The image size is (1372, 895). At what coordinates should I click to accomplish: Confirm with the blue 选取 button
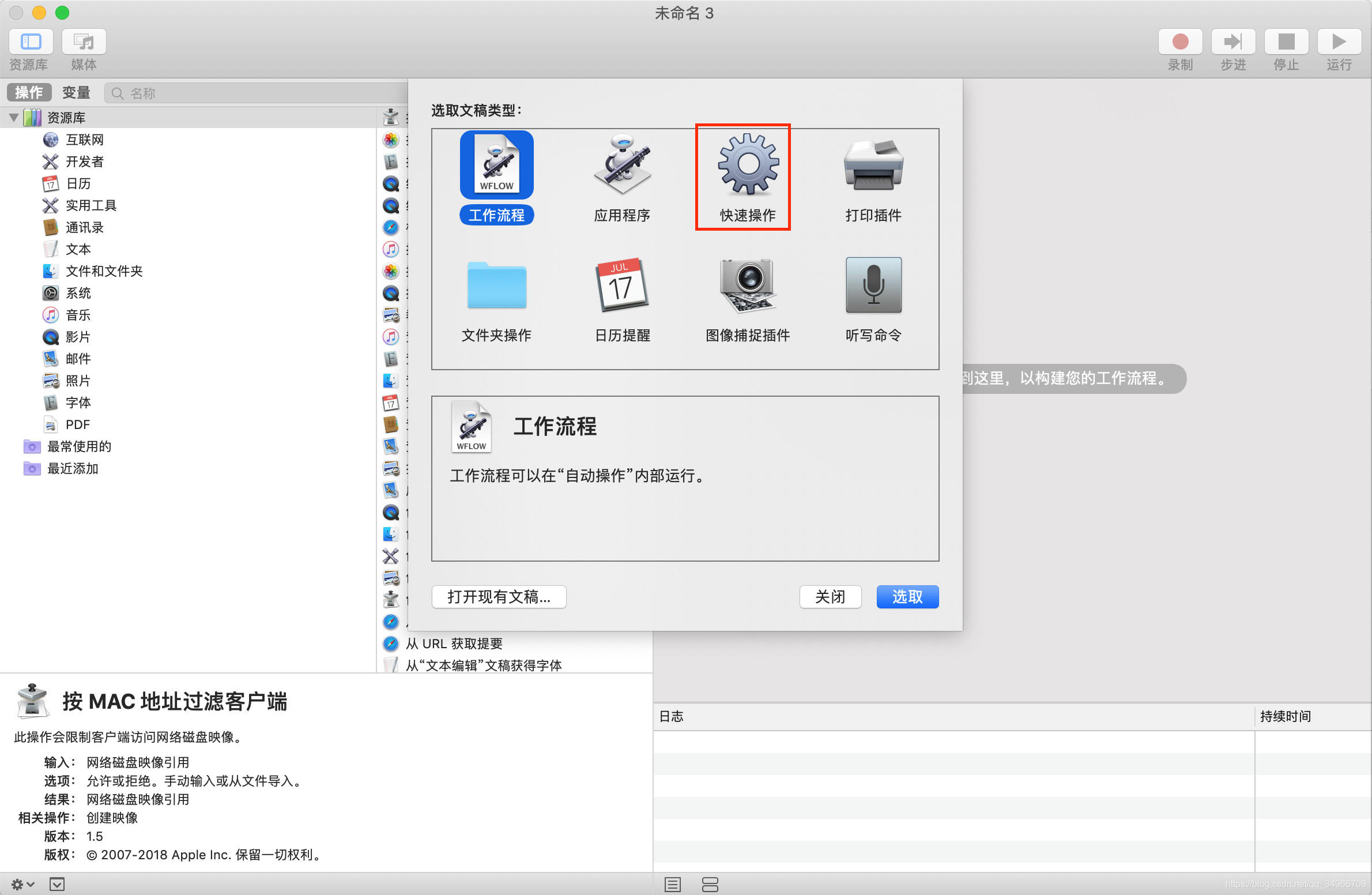[907, 597]
